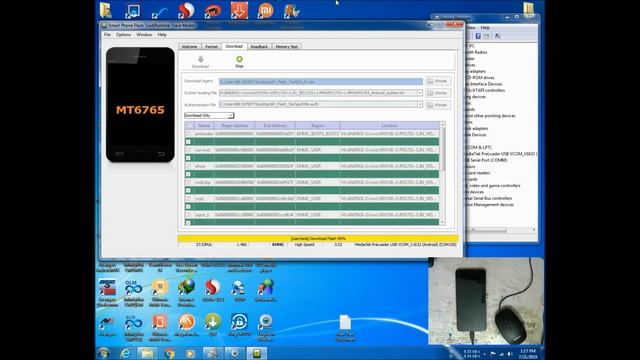Click the partition table scrollbar down arrow
640x360 pixels.
tap(442, 222)
